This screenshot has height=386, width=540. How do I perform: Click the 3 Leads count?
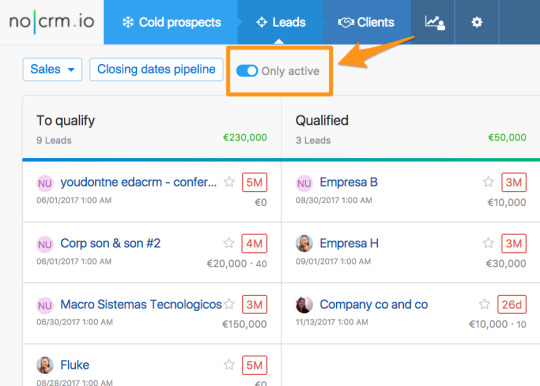tap(313, 140)
